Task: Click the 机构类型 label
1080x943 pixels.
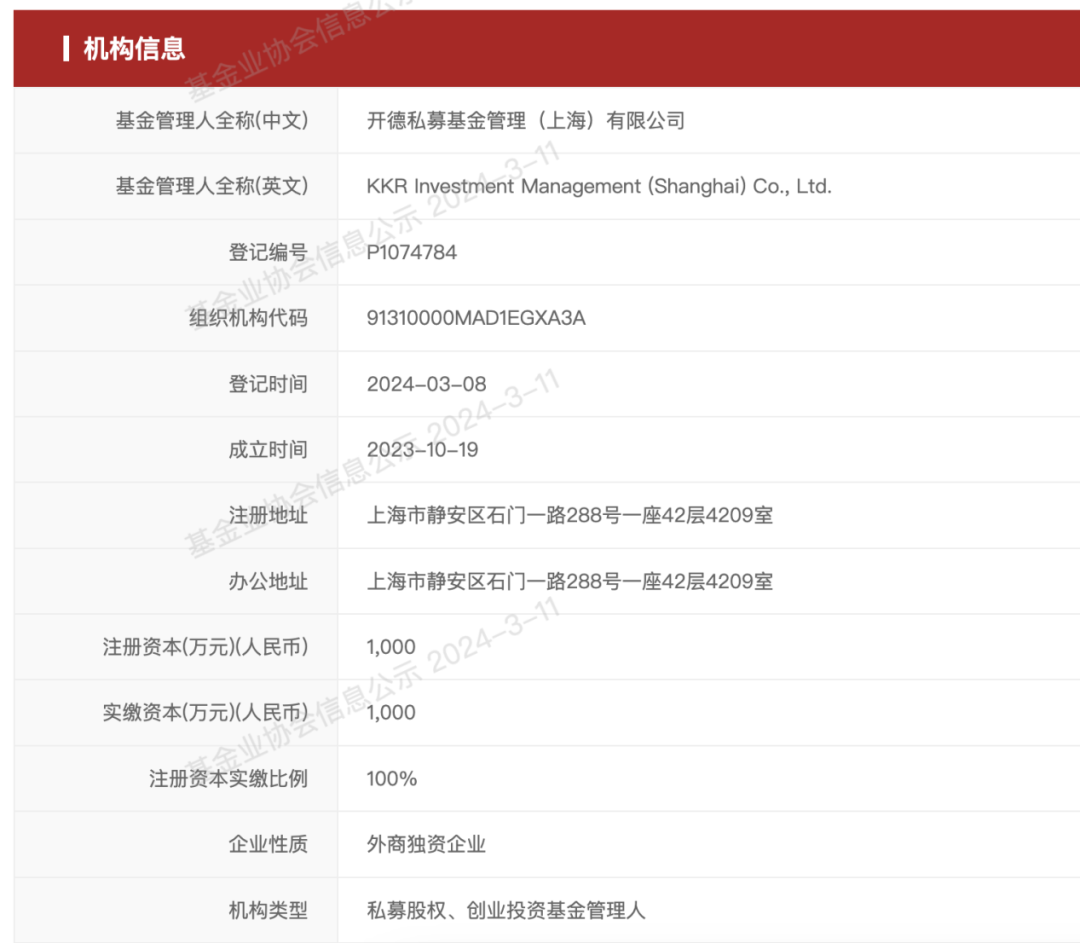Action: point(267,911)
